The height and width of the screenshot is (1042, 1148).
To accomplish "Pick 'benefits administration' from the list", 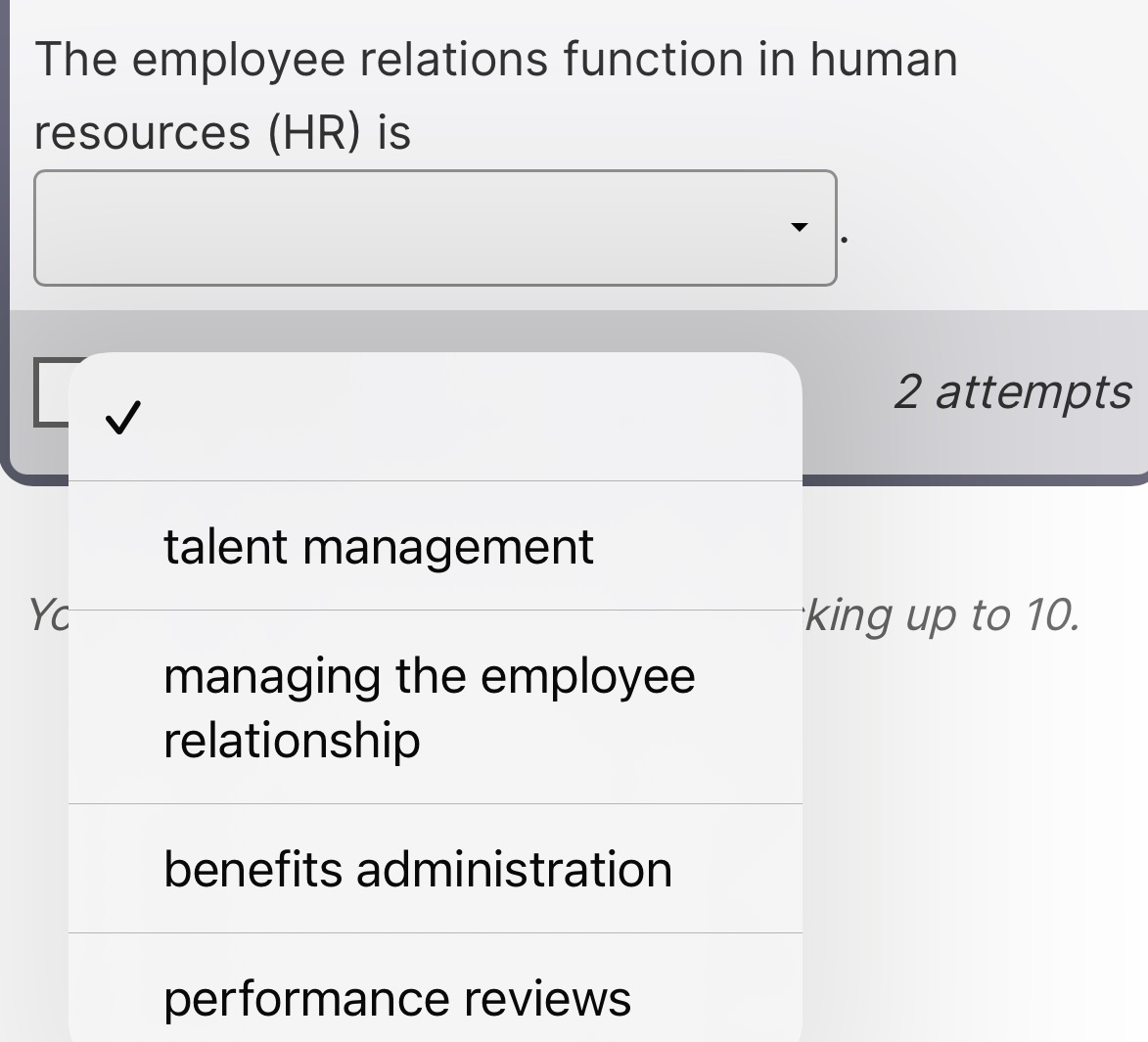I will 418,868.
